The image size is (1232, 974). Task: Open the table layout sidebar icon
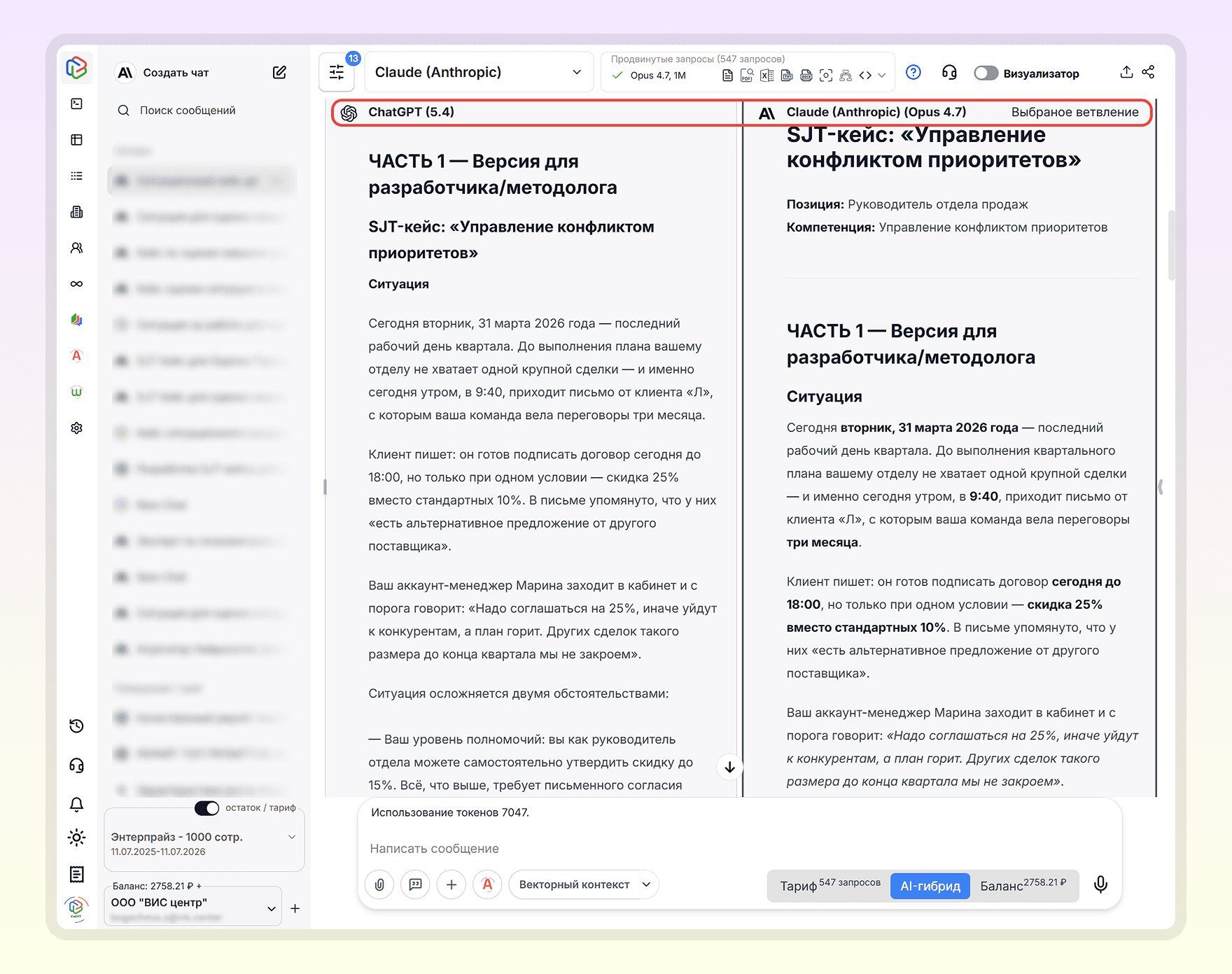[77, 140]
